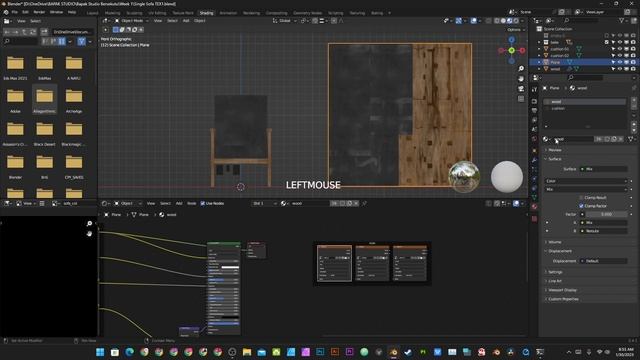Click the Factor value slider
Screen dimensions: 640x360
pos(607,214)
